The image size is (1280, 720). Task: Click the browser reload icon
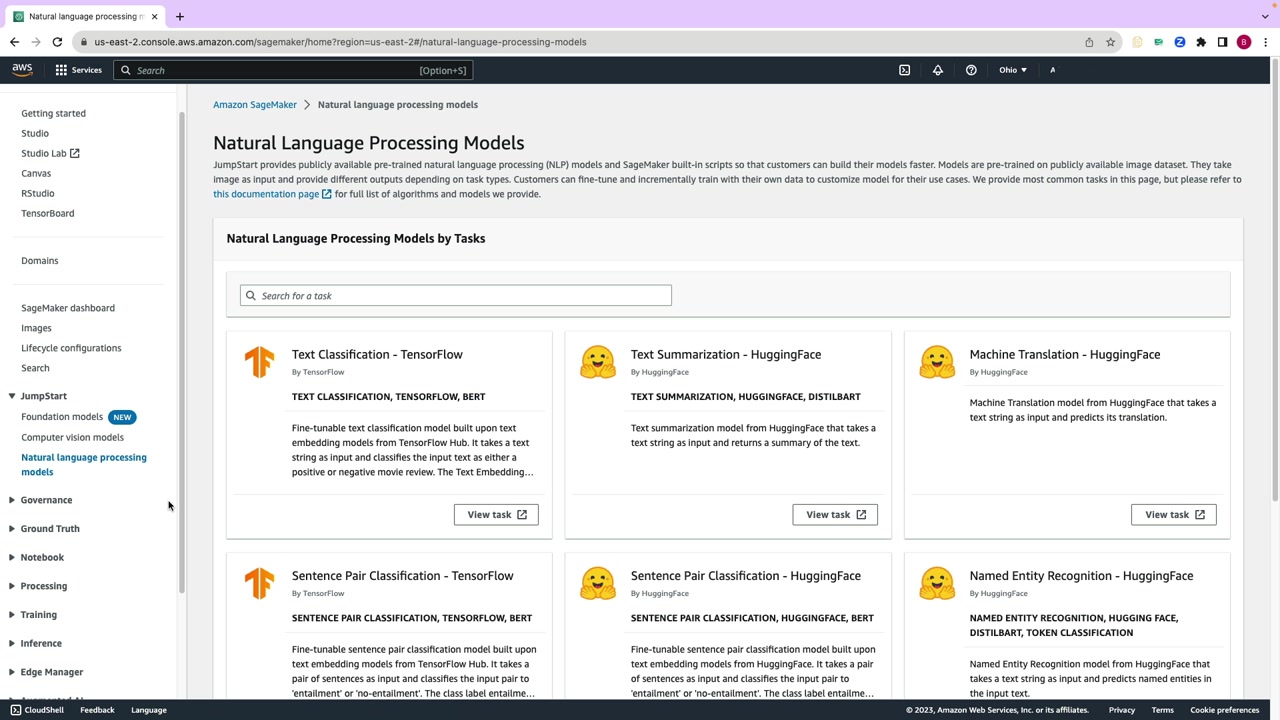tap(57, 42)
